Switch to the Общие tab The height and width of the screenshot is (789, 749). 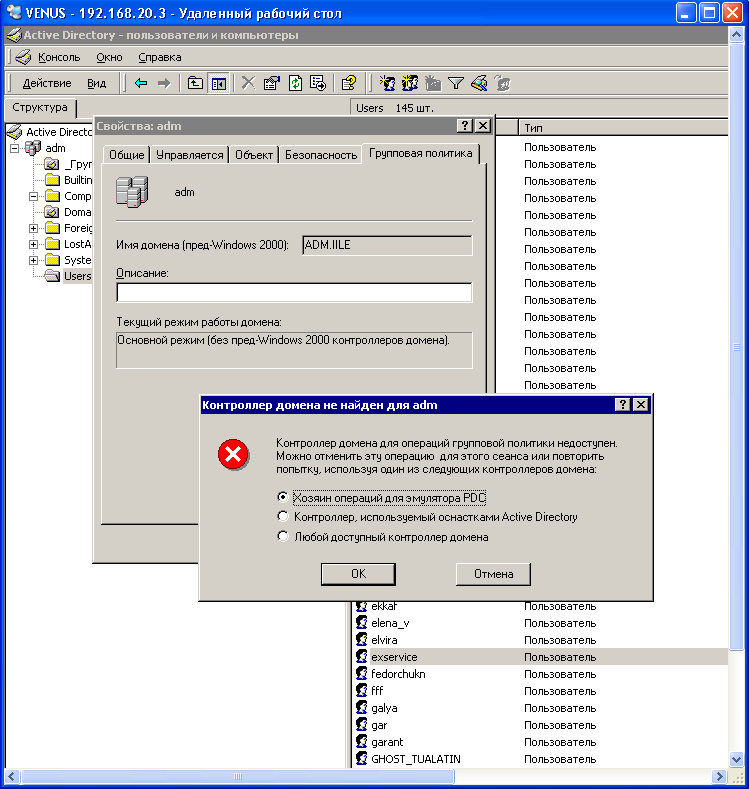[127, 155]
